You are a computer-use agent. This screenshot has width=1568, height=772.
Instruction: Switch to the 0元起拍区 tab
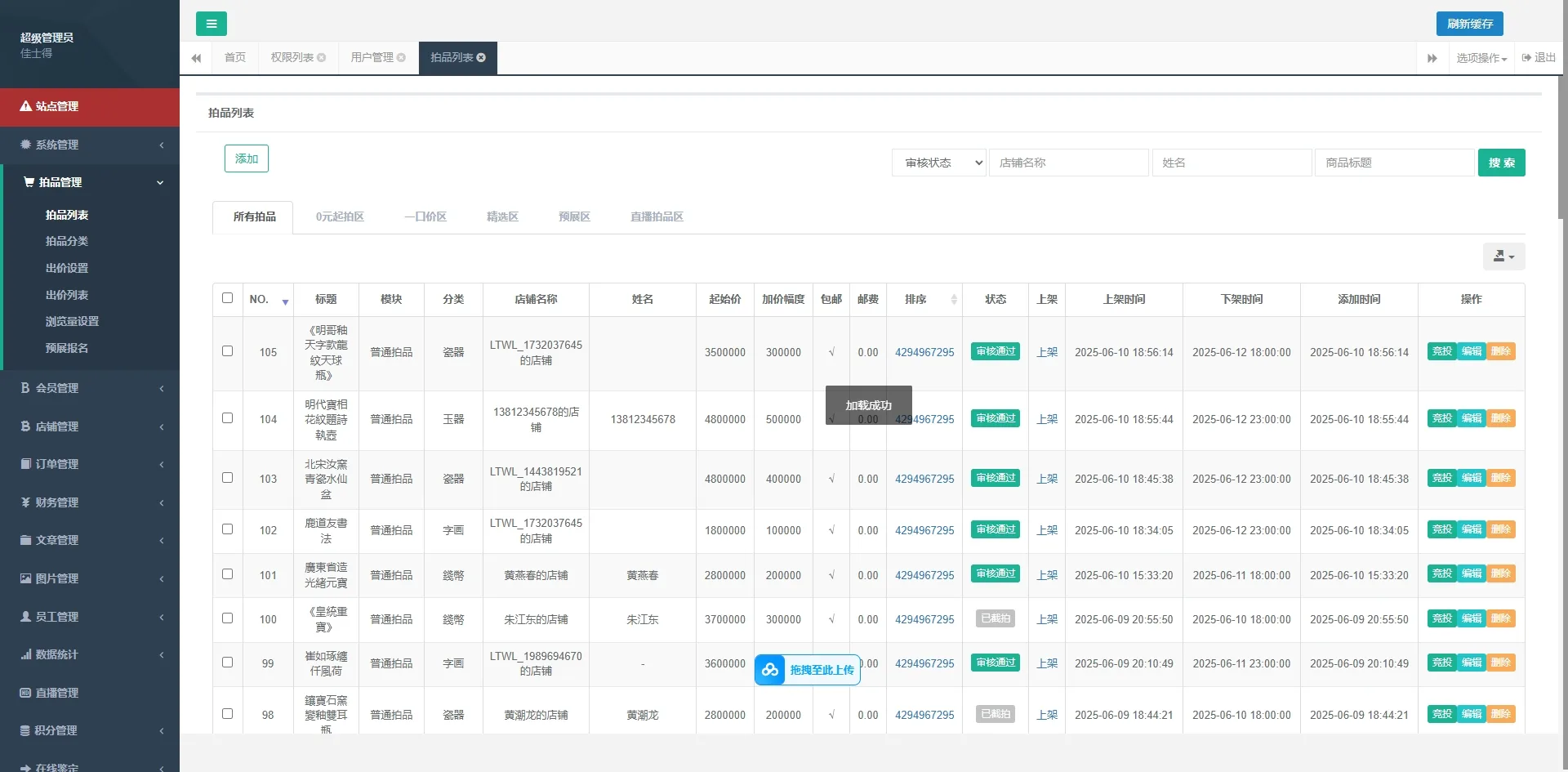tap(340, 217)
